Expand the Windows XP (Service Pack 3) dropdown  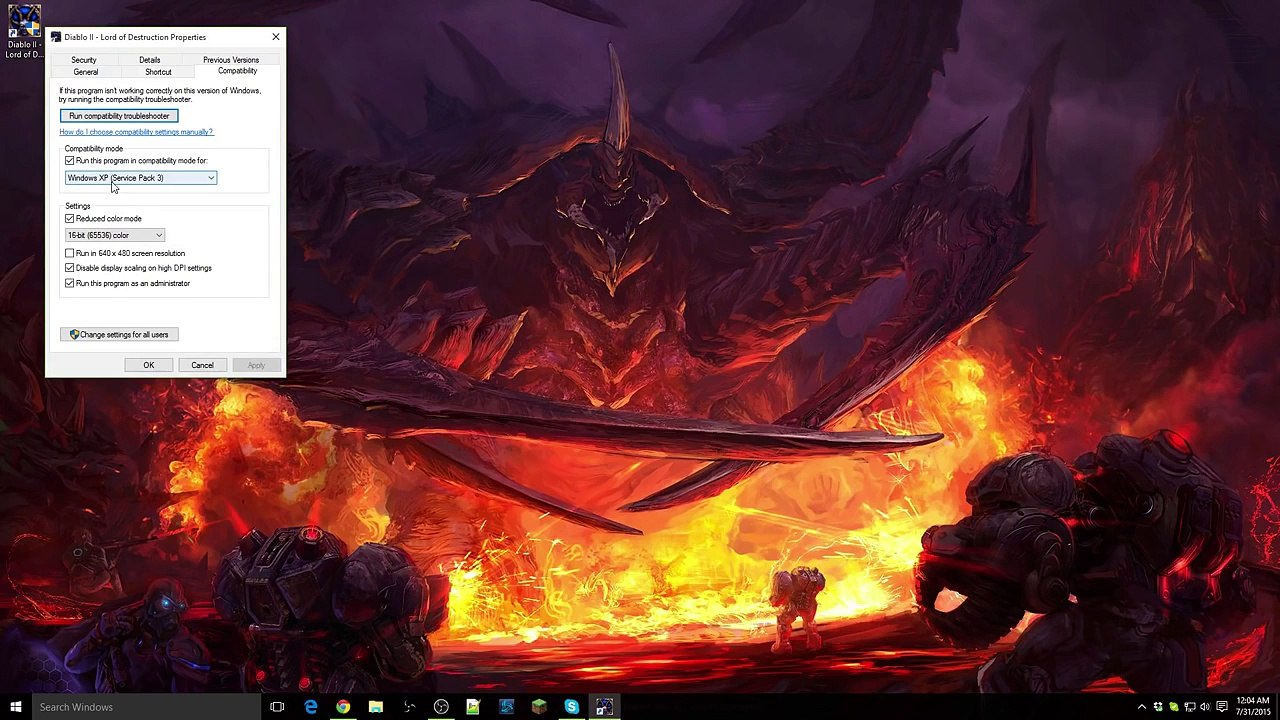[x=141, y=178]
